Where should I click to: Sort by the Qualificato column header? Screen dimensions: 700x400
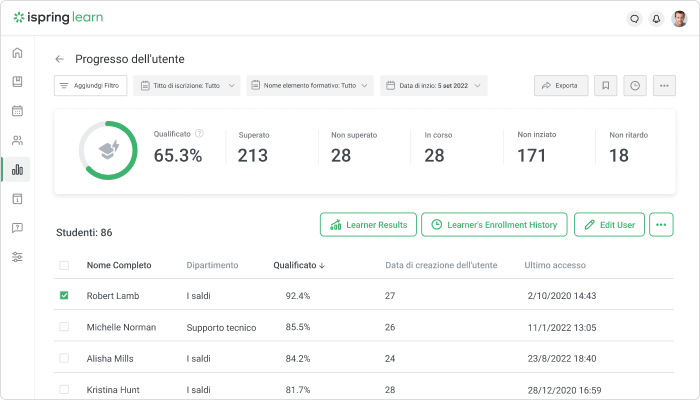point(299,265)
